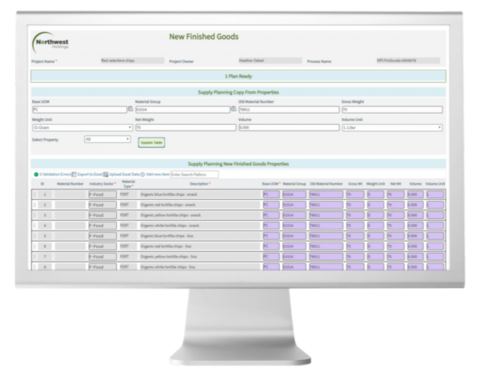
Task: Click the Old Material Number input field
Action: [289, 110]
